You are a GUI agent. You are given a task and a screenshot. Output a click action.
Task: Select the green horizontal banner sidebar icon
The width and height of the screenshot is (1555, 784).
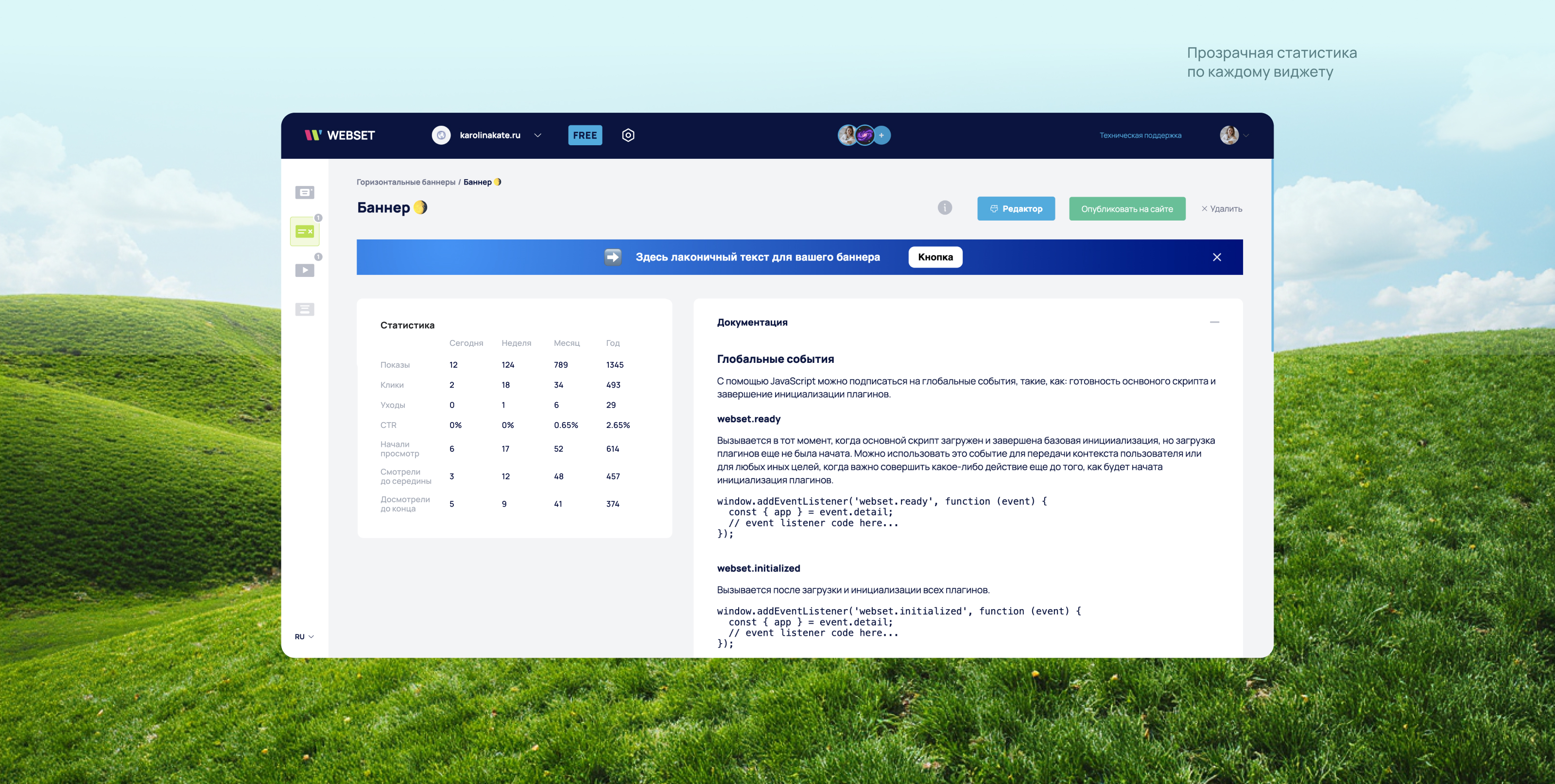[304, 232]
